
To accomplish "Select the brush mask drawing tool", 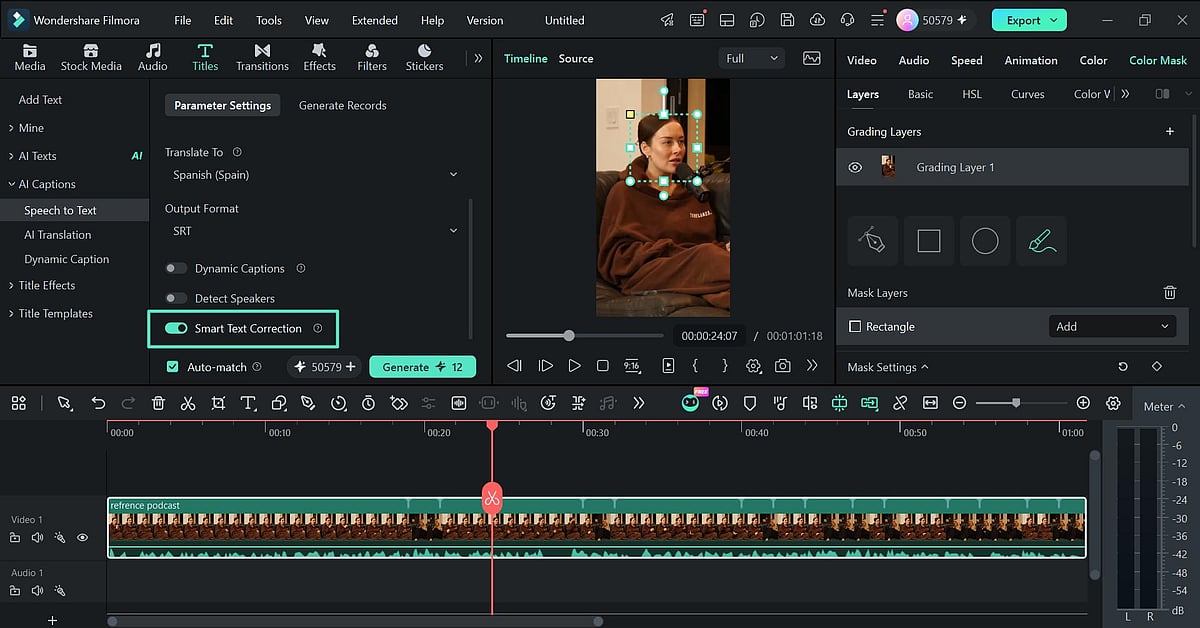I will (x=1041, y=241).
